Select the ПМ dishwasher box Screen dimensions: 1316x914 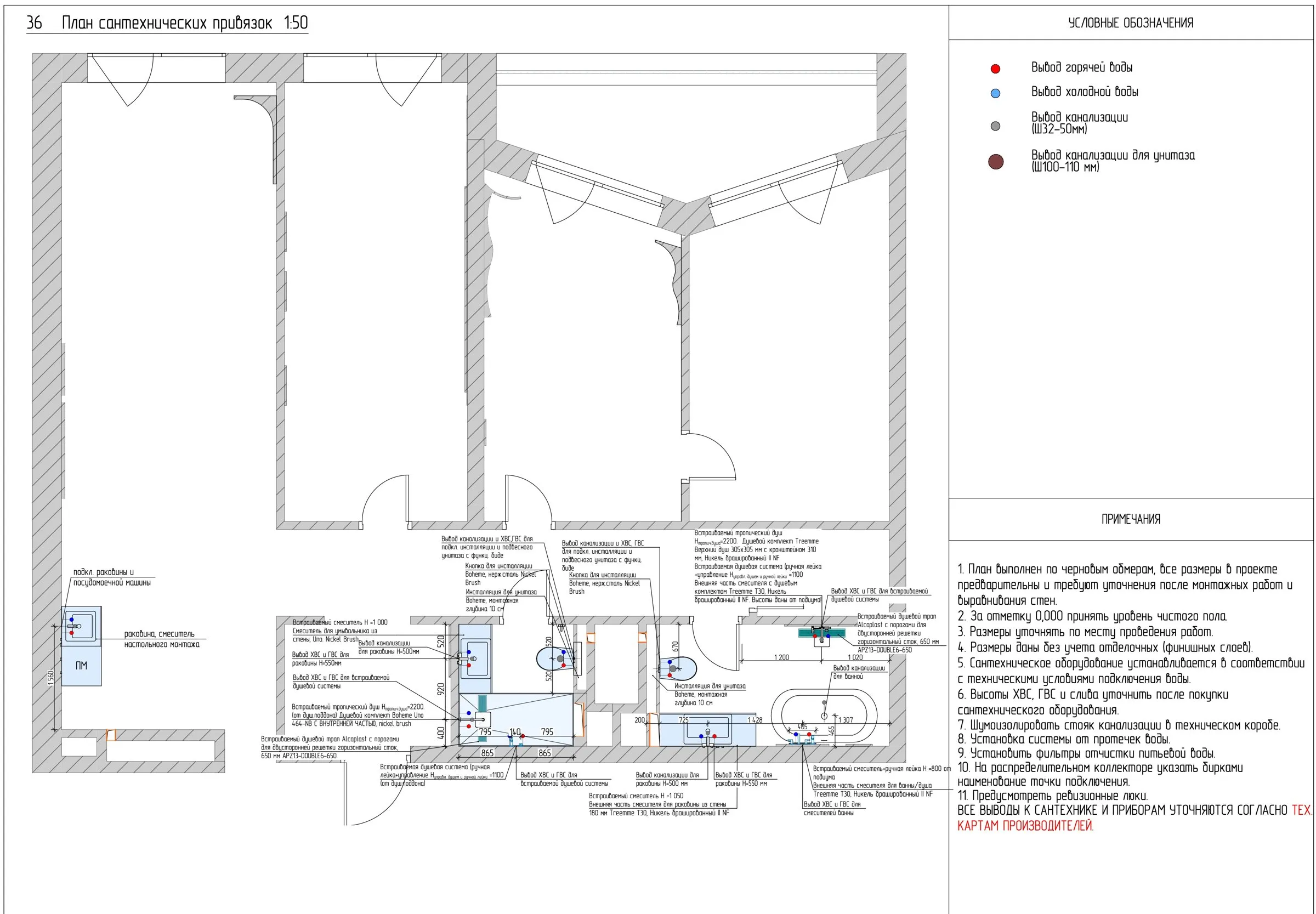(81, 666)
